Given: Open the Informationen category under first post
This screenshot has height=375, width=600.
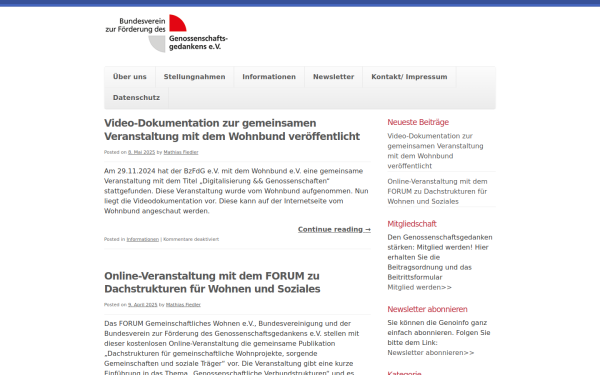Looking at the screenshot, I should [x=142, y=240].
